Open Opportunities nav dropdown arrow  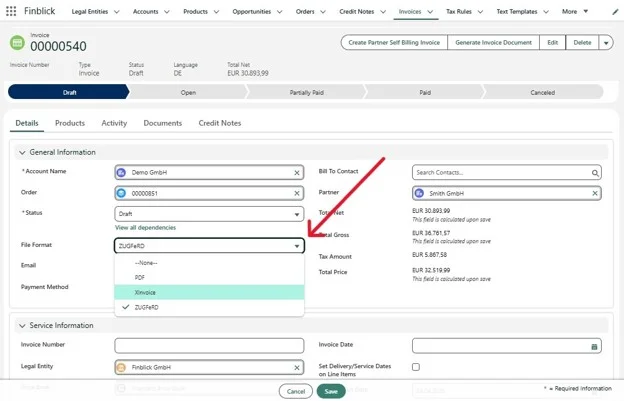(279, 12)
